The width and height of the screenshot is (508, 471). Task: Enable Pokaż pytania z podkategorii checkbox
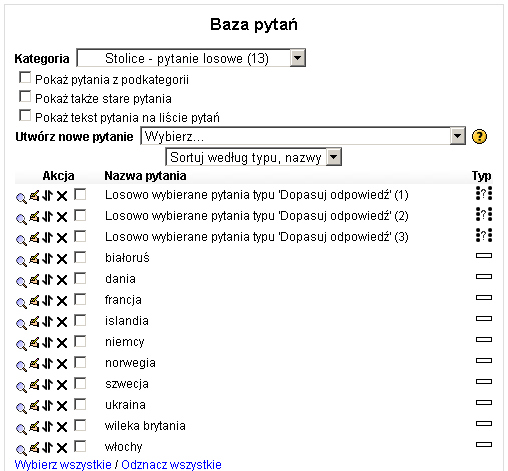pyautogui.click(x=25, y=78)
